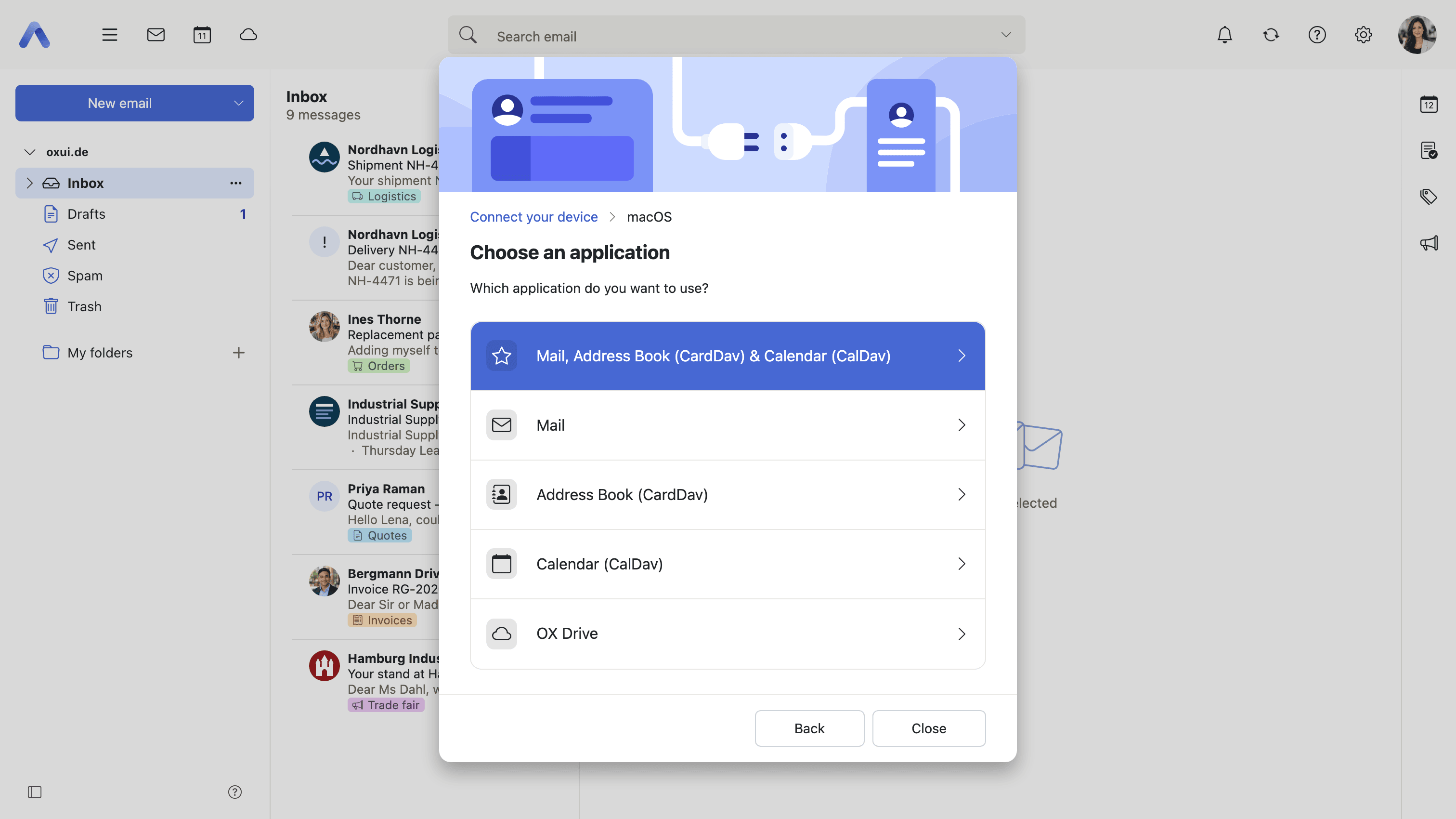Add a new folder under My folders
This screenshot has height=819, width=1456.
(x=238, y=353)
